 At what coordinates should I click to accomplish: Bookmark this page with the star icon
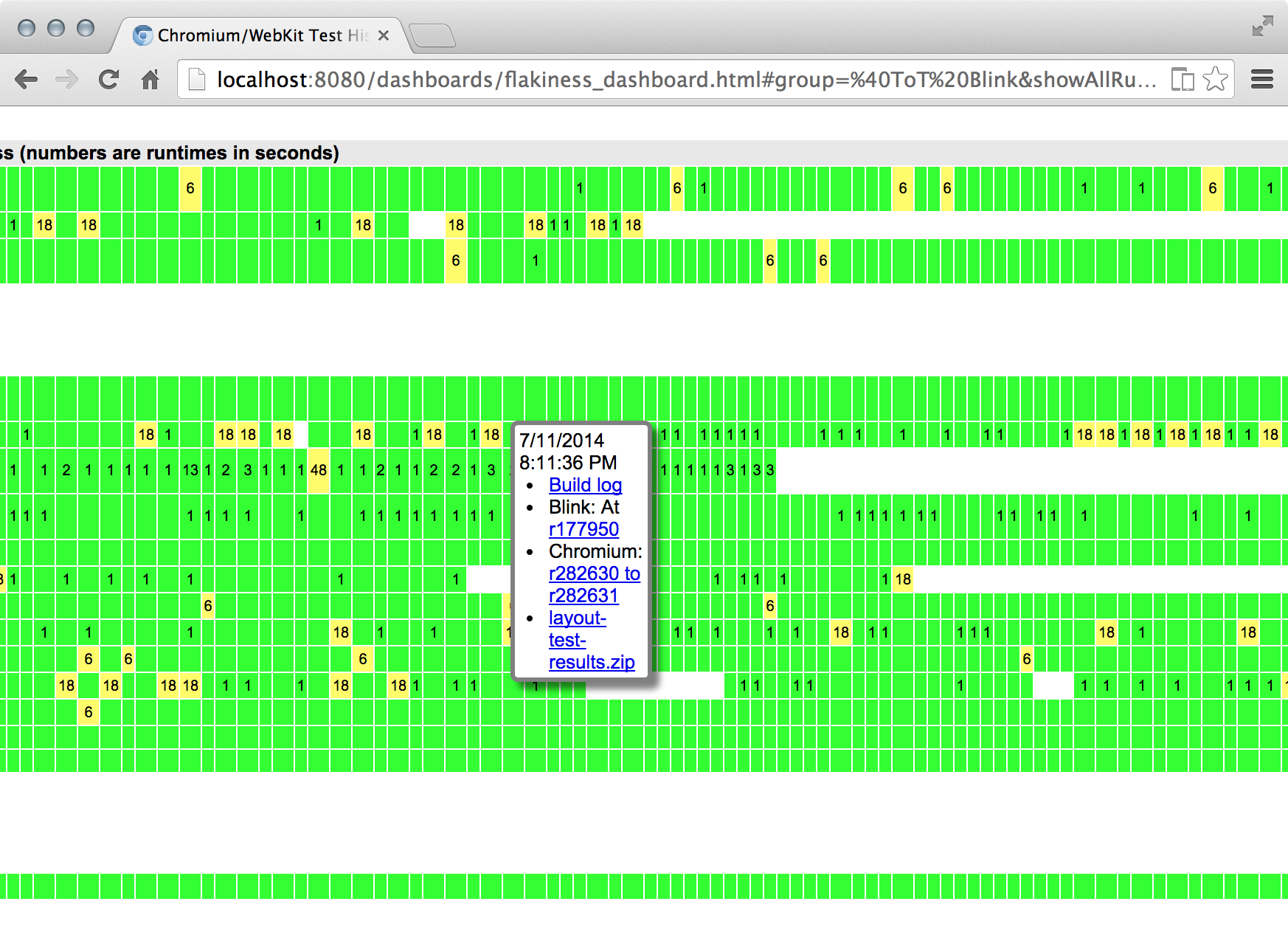[1215, 79]
